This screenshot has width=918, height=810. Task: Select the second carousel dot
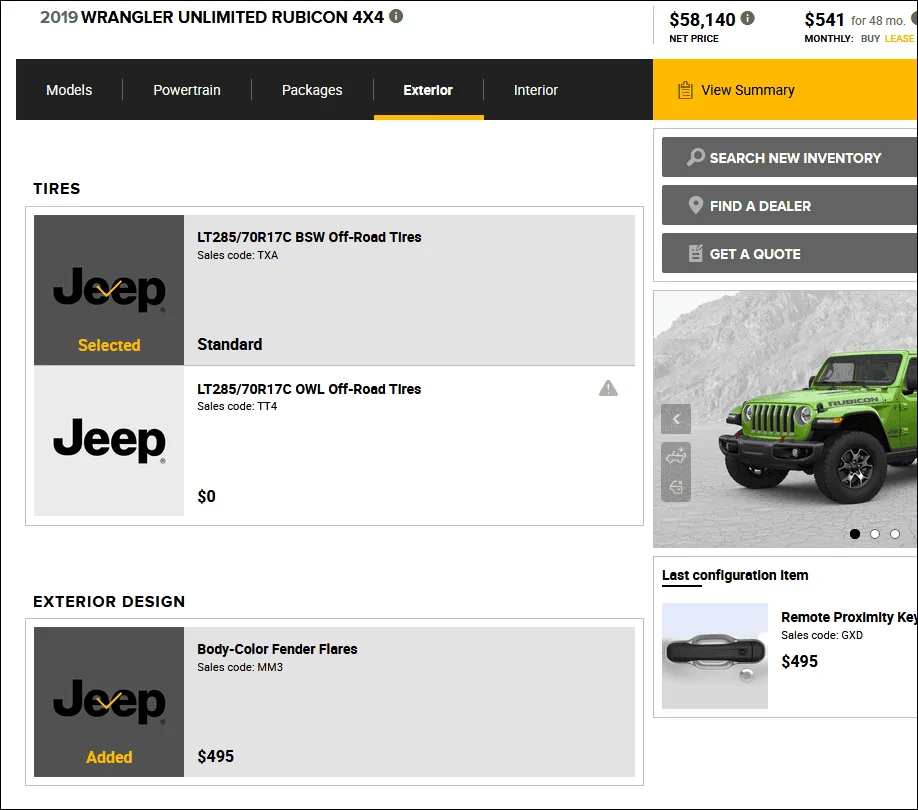(x=875, y=534)
